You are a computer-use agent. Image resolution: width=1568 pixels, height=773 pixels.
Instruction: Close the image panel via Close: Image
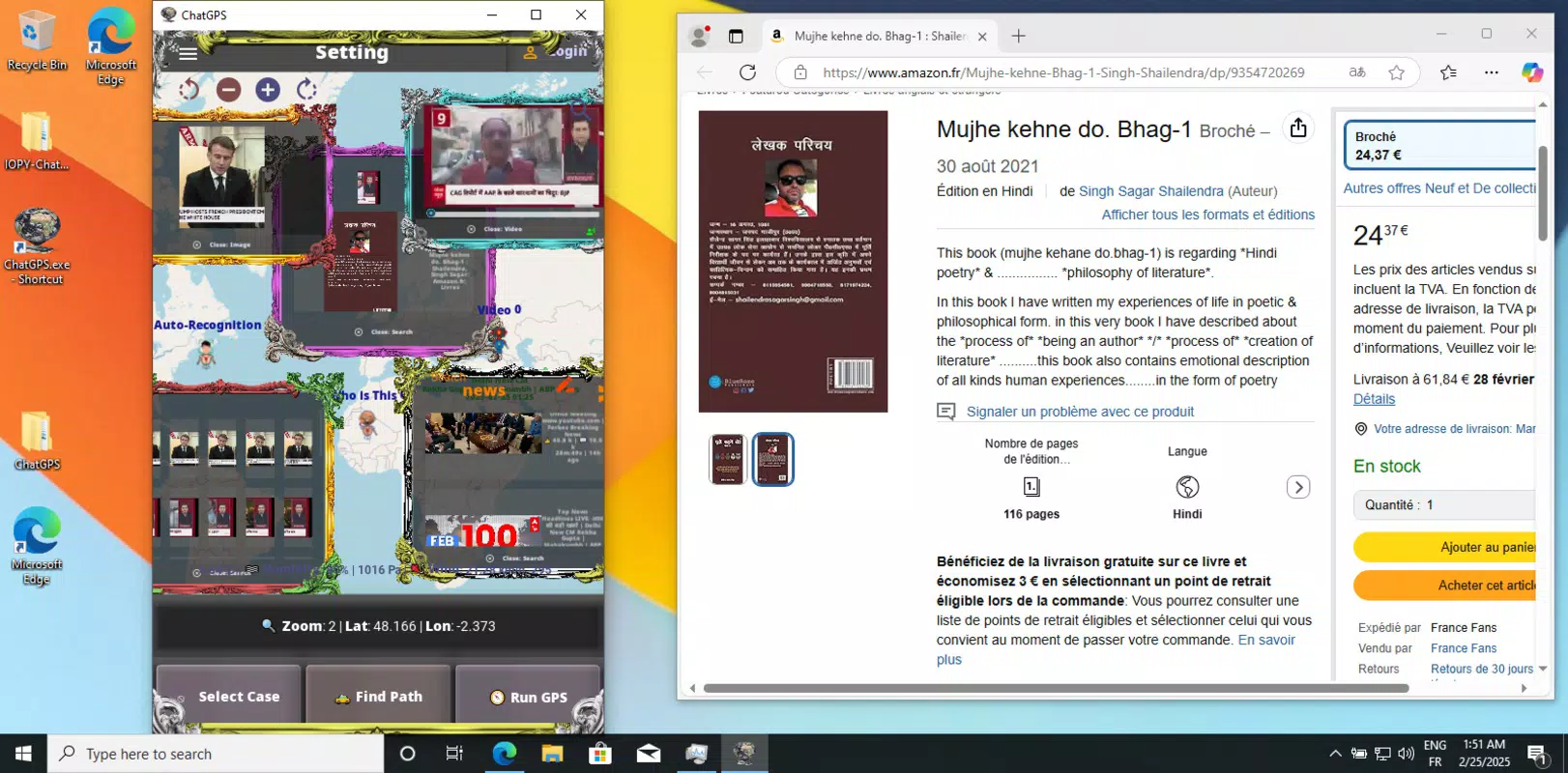click(221, 244)
